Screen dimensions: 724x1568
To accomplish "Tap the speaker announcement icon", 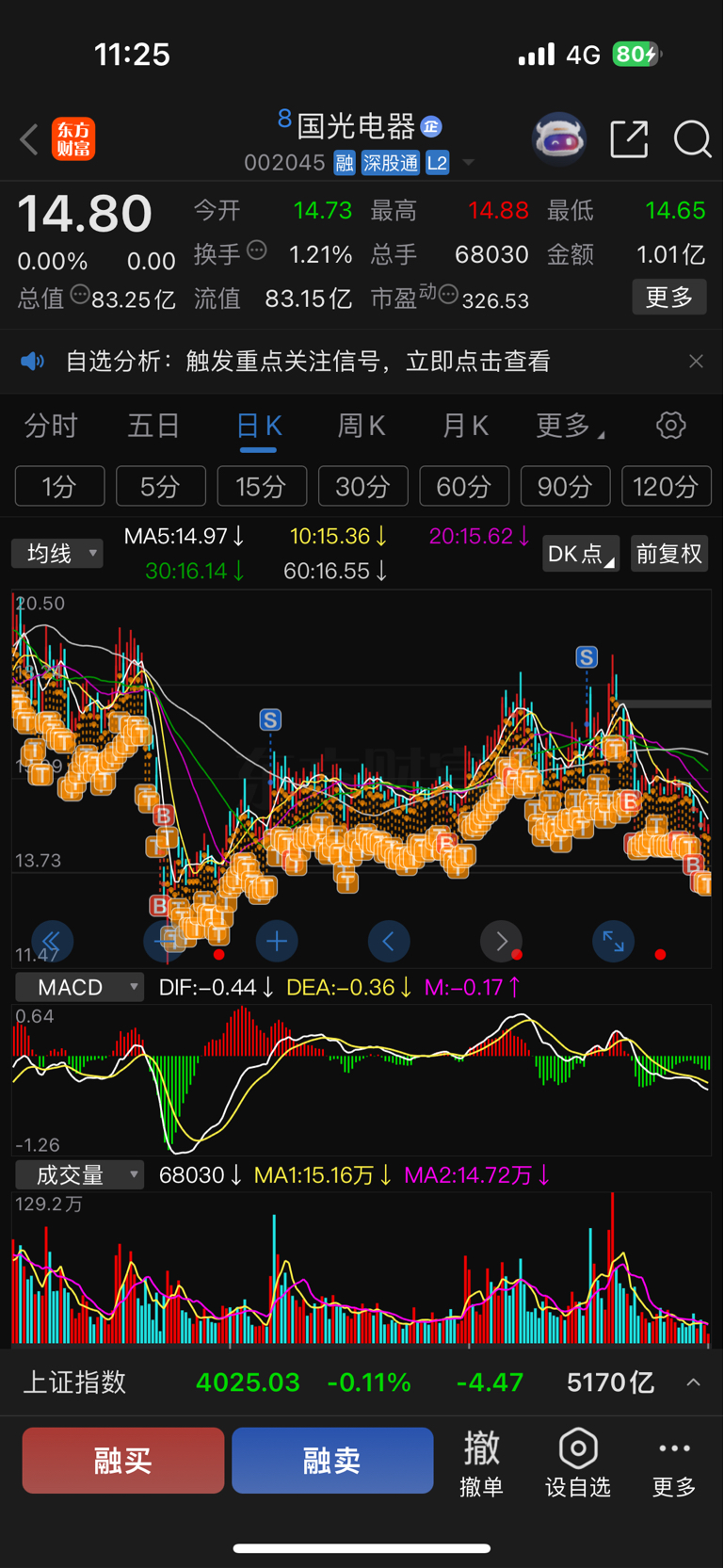I will tap(33, 362).
